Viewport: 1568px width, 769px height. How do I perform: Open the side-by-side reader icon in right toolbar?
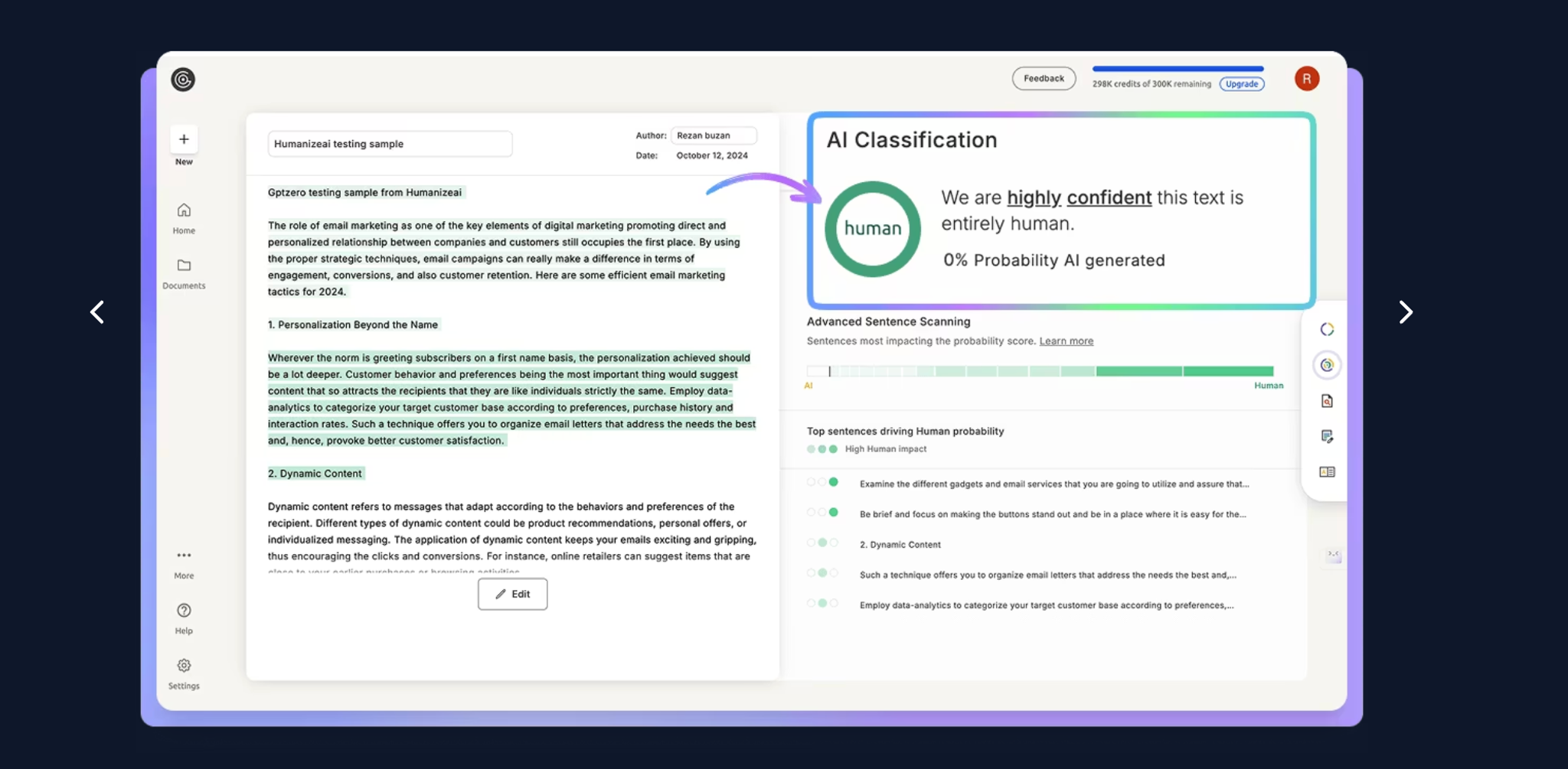click(x=1327, y=472)
